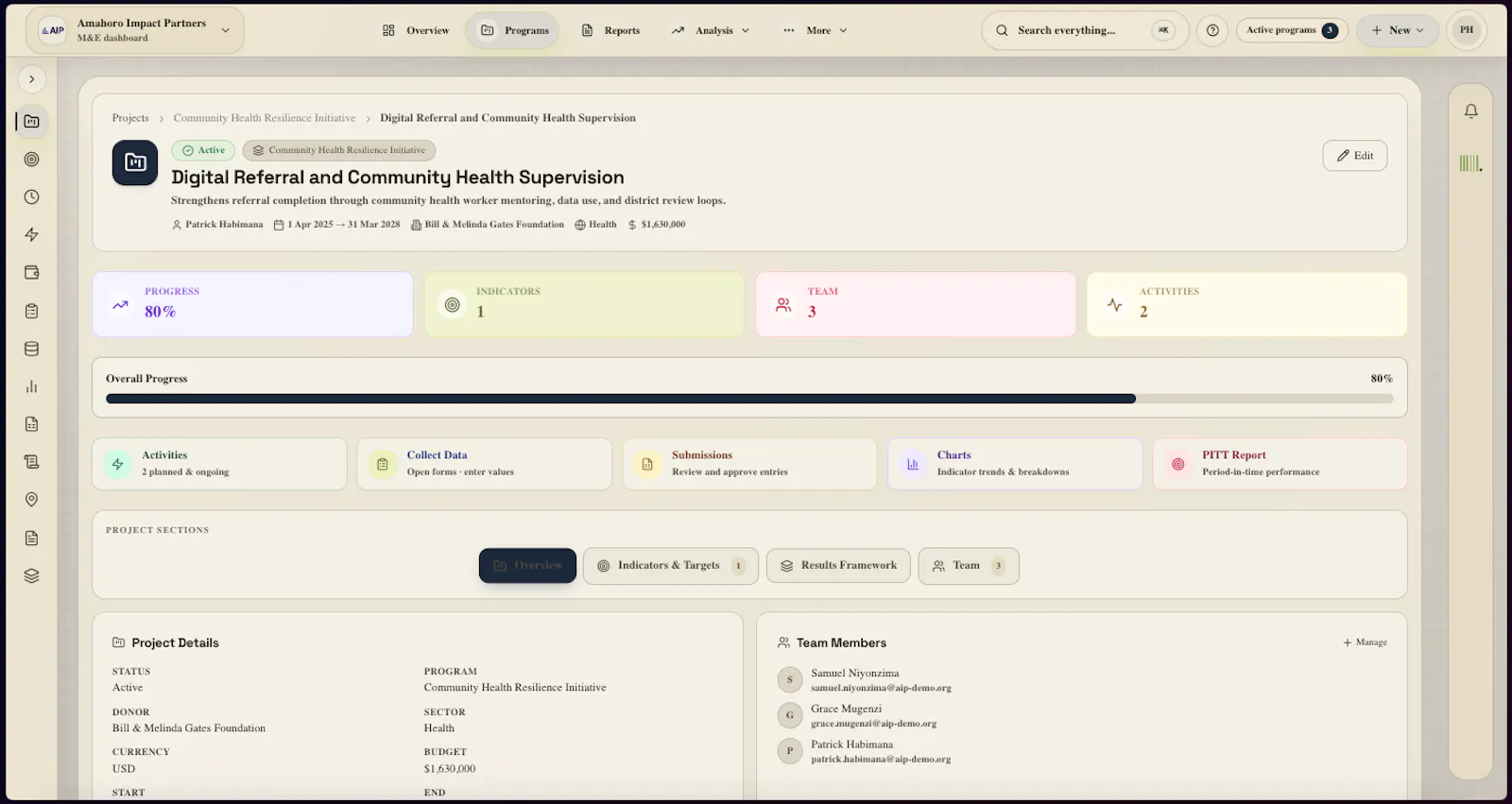Open the map pin locations sidebar icon
The width and height of the screenshot is (1512, 804).
(x=31, y=500)
